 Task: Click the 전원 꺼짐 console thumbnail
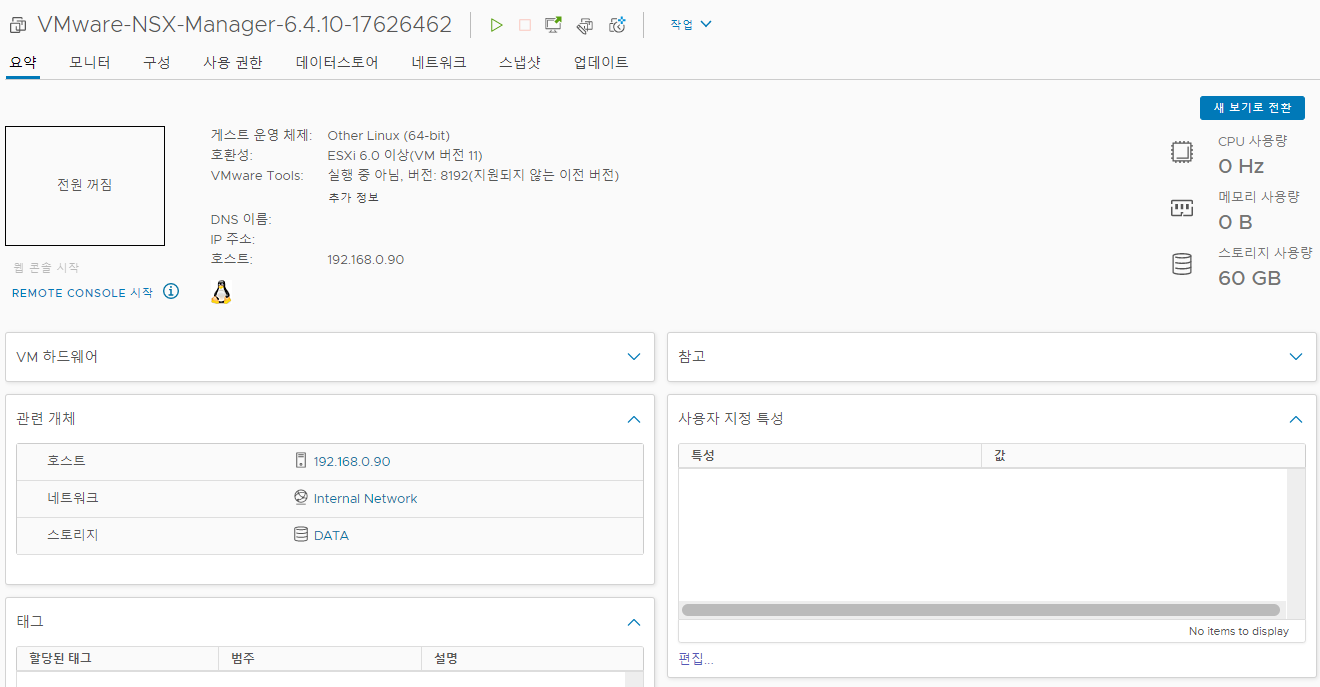(x=85, y=186)
